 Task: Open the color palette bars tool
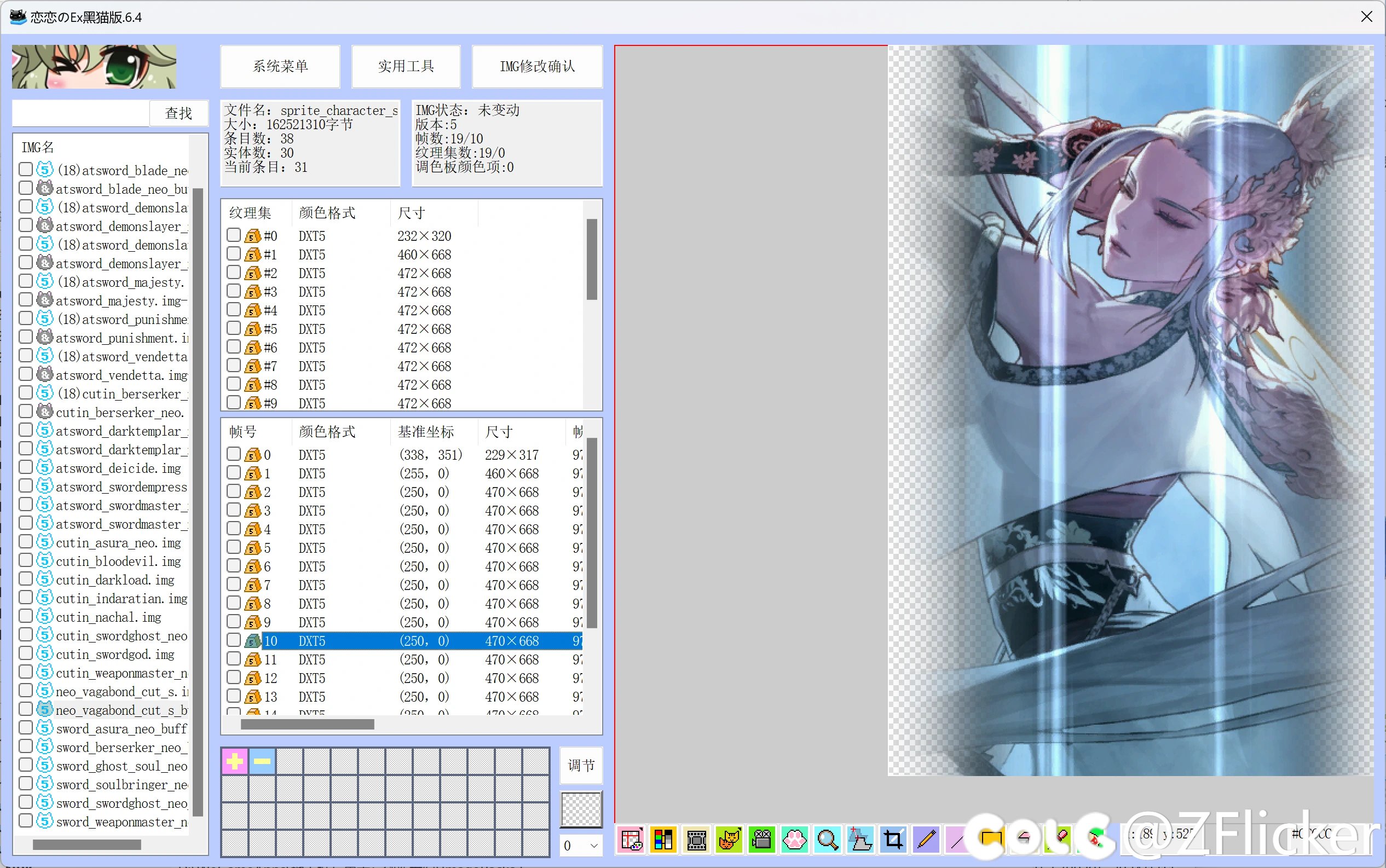(x=663, y=840)
